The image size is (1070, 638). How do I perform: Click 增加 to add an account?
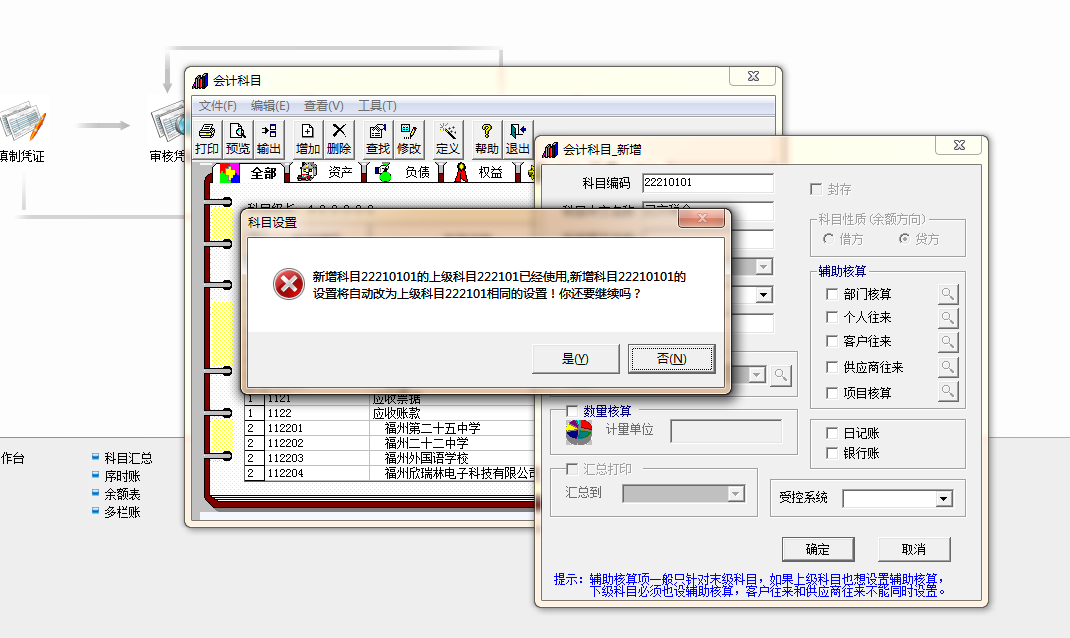(308, 139)
